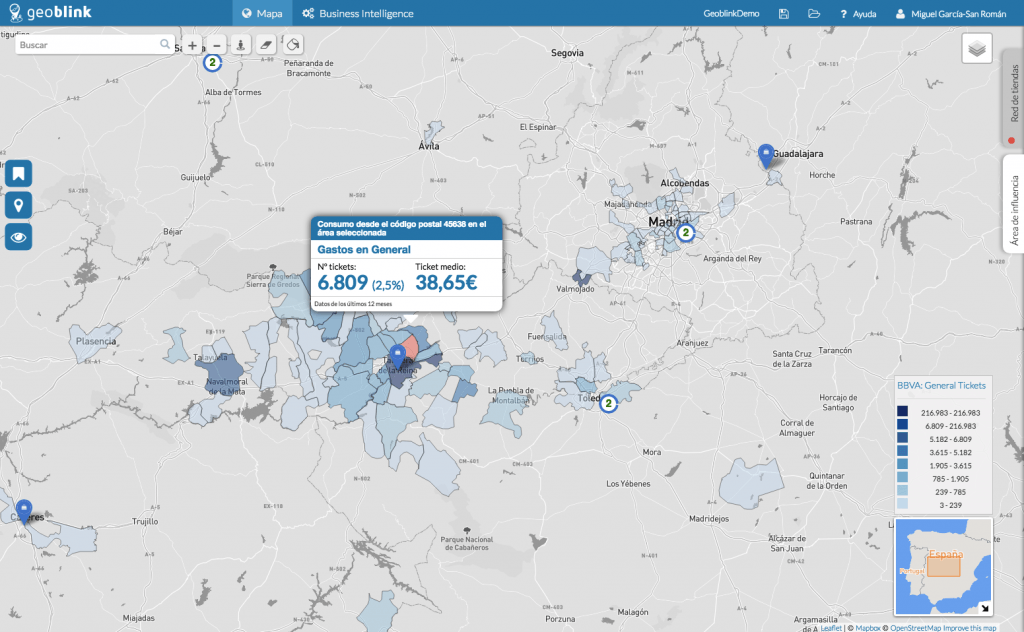Zoom in with the plus button
This screenshot has height=632, width=1024.
[x=192, y=45]
